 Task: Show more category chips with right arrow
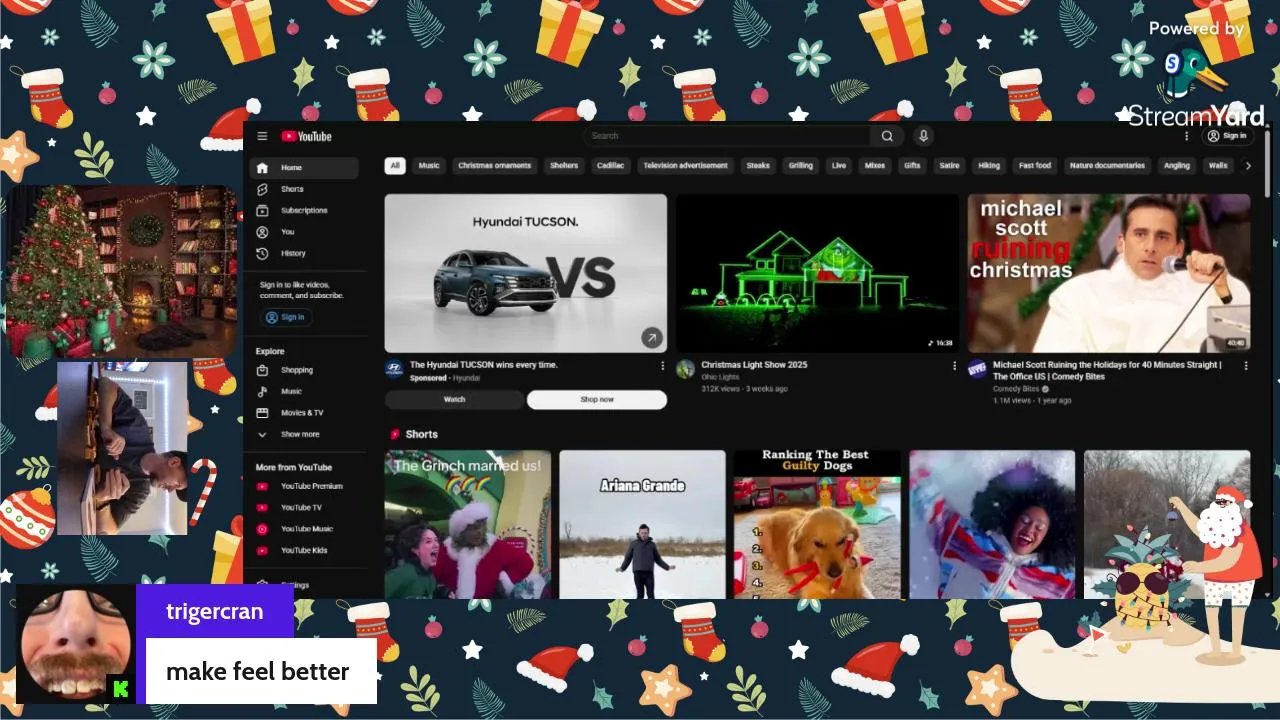click(1247, 166)
